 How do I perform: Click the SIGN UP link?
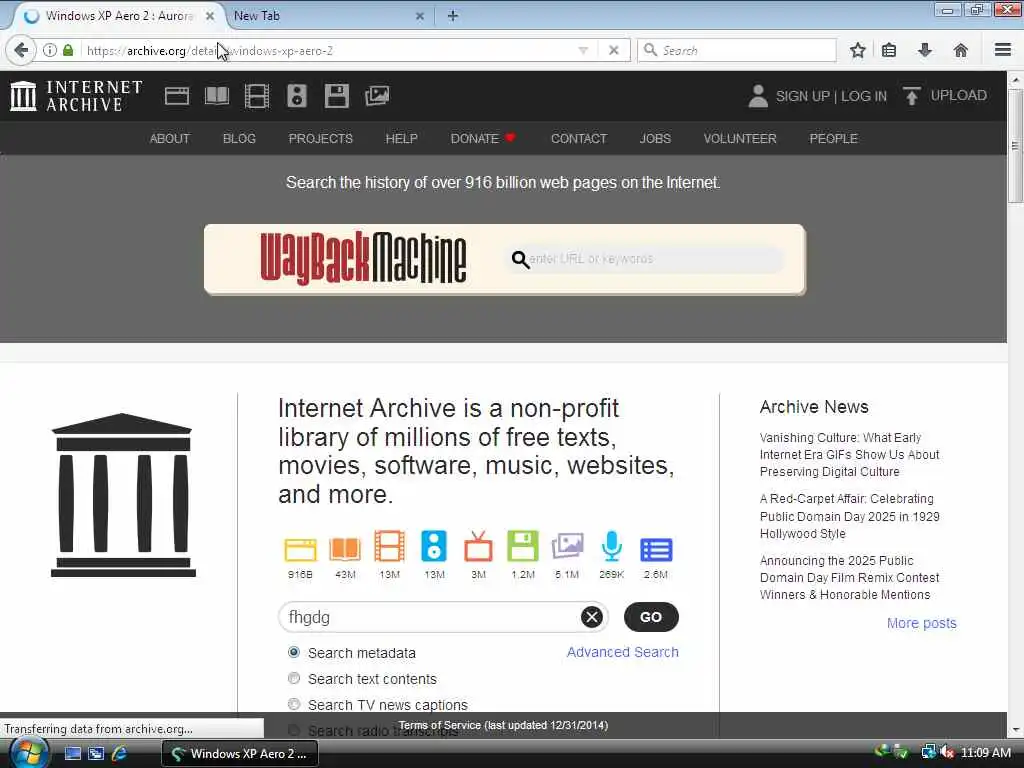(x=802, y=96)
